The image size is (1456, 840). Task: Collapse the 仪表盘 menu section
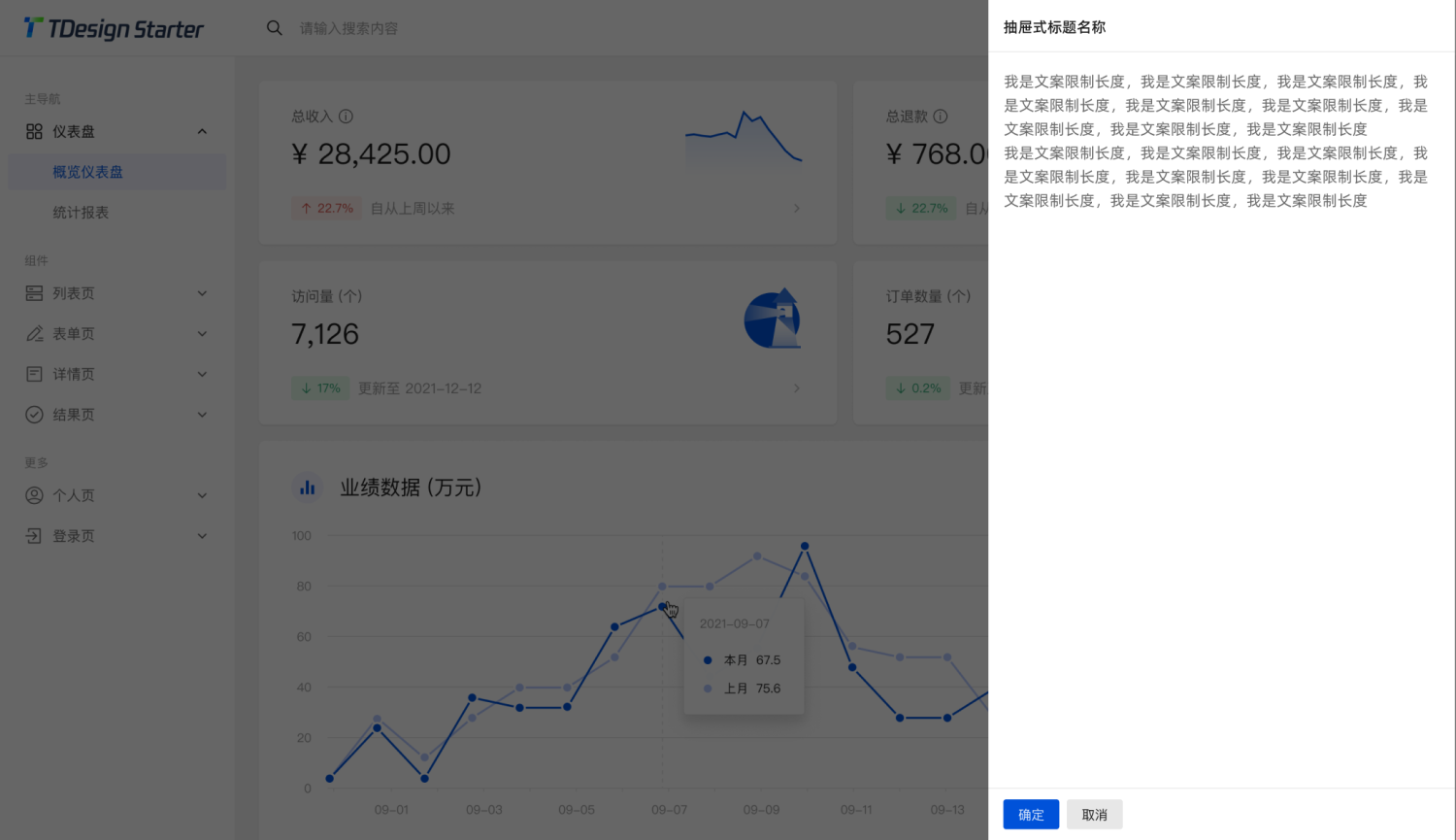coord(202,131)
